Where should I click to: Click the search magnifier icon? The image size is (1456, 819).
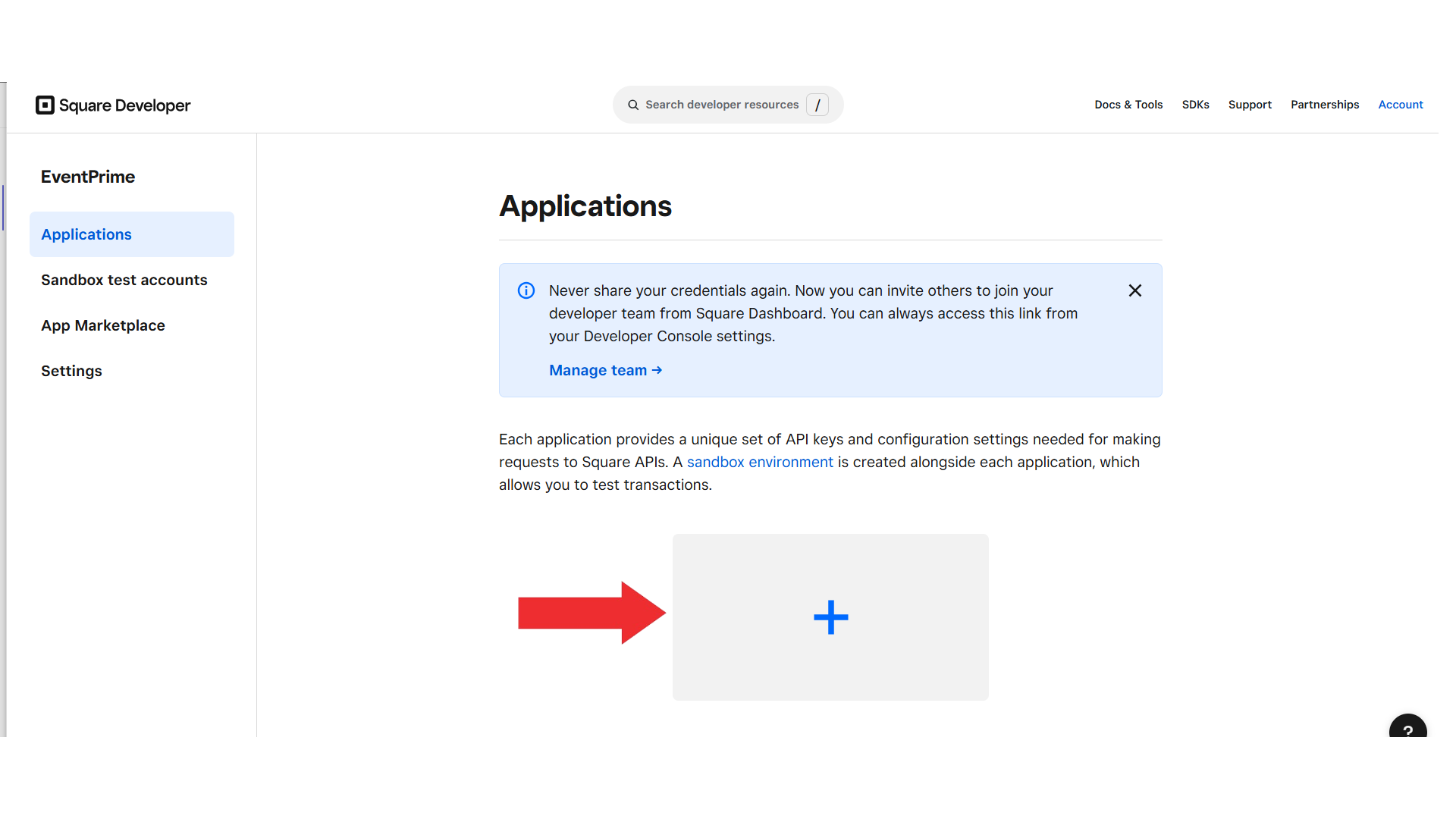633,105
